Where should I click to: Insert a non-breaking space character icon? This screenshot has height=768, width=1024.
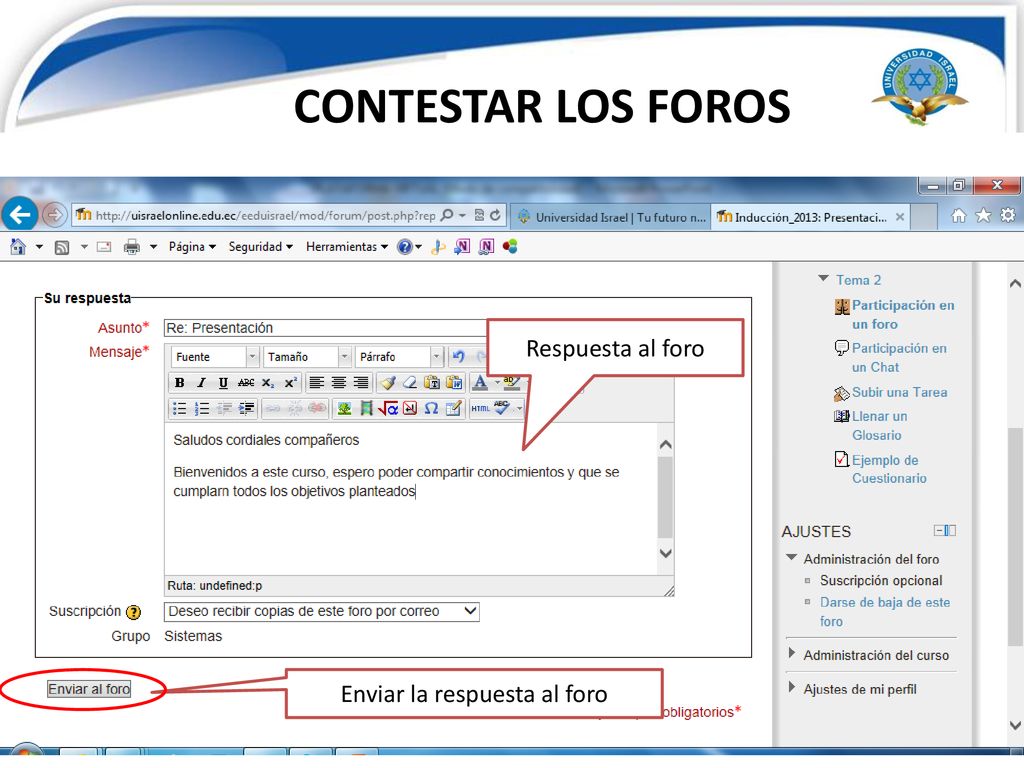click(409, 409)
